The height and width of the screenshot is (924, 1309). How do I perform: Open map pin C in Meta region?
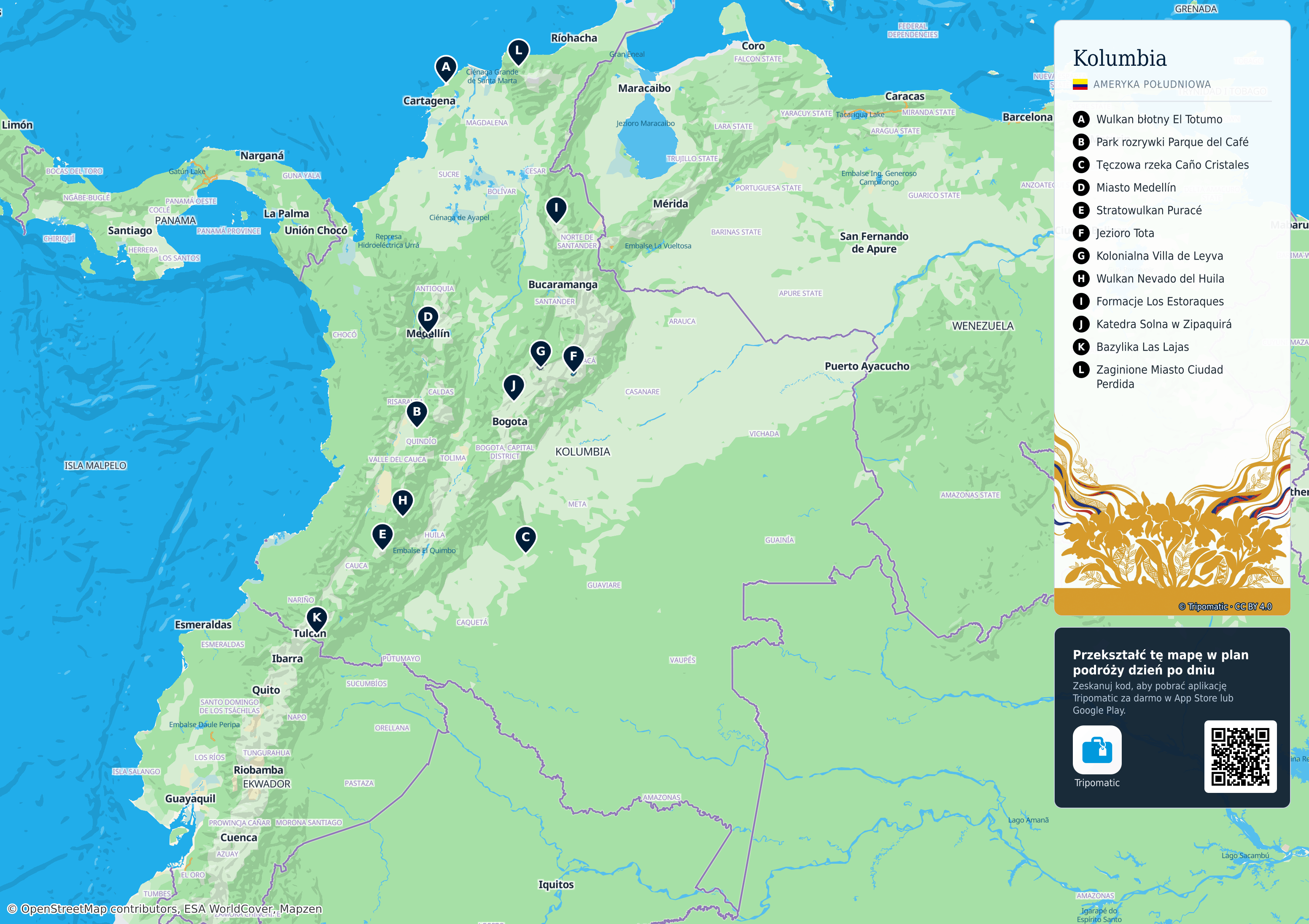[525, 539]
